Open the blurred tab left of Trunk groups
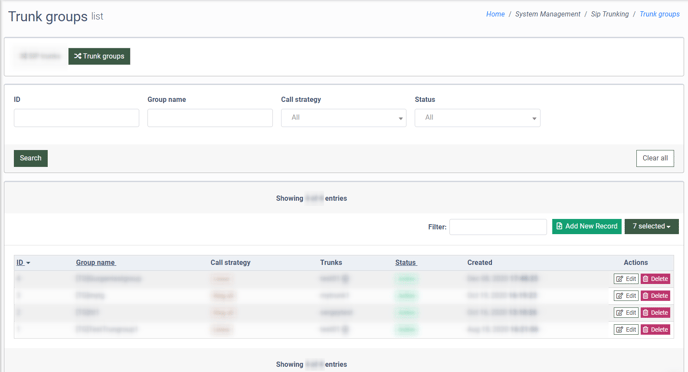Screen dimensions: 688x372 tap(40, 56)
